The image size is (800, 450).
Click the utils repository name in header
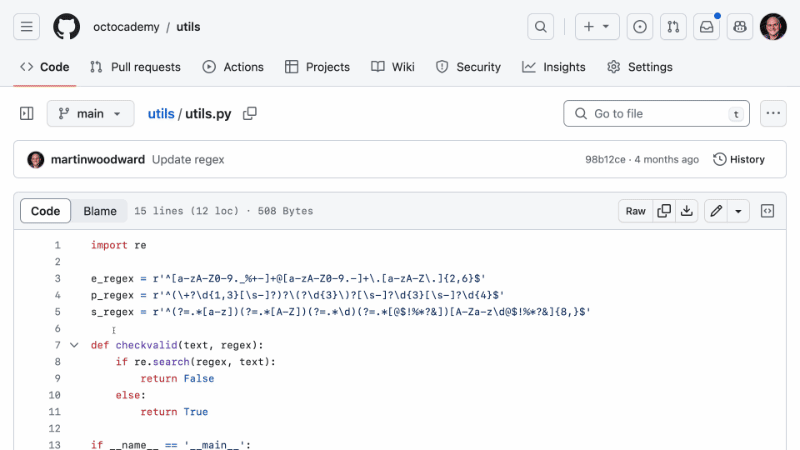[x=188, y=27]
